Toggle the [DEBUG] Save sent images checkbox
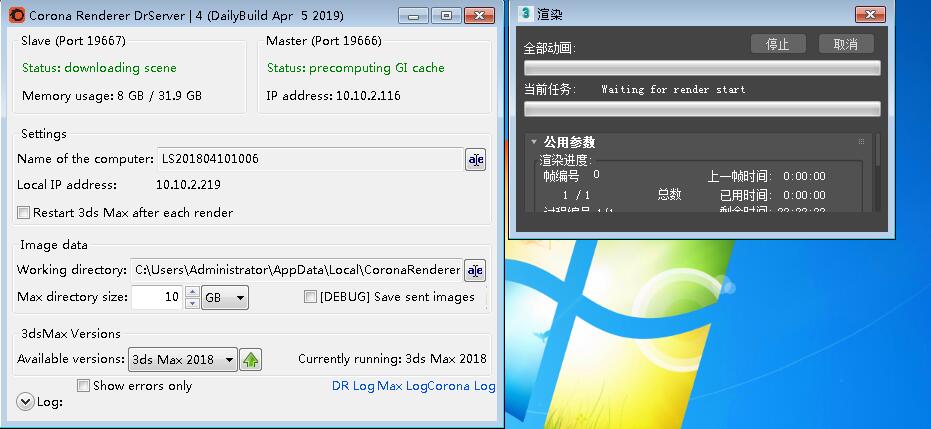The image size is (931, 429). pos(310,297)
